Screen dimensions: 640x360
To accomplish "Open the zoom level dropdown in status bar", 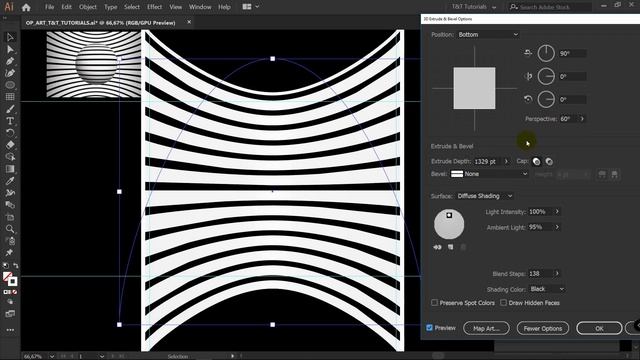I will (52, 356).
